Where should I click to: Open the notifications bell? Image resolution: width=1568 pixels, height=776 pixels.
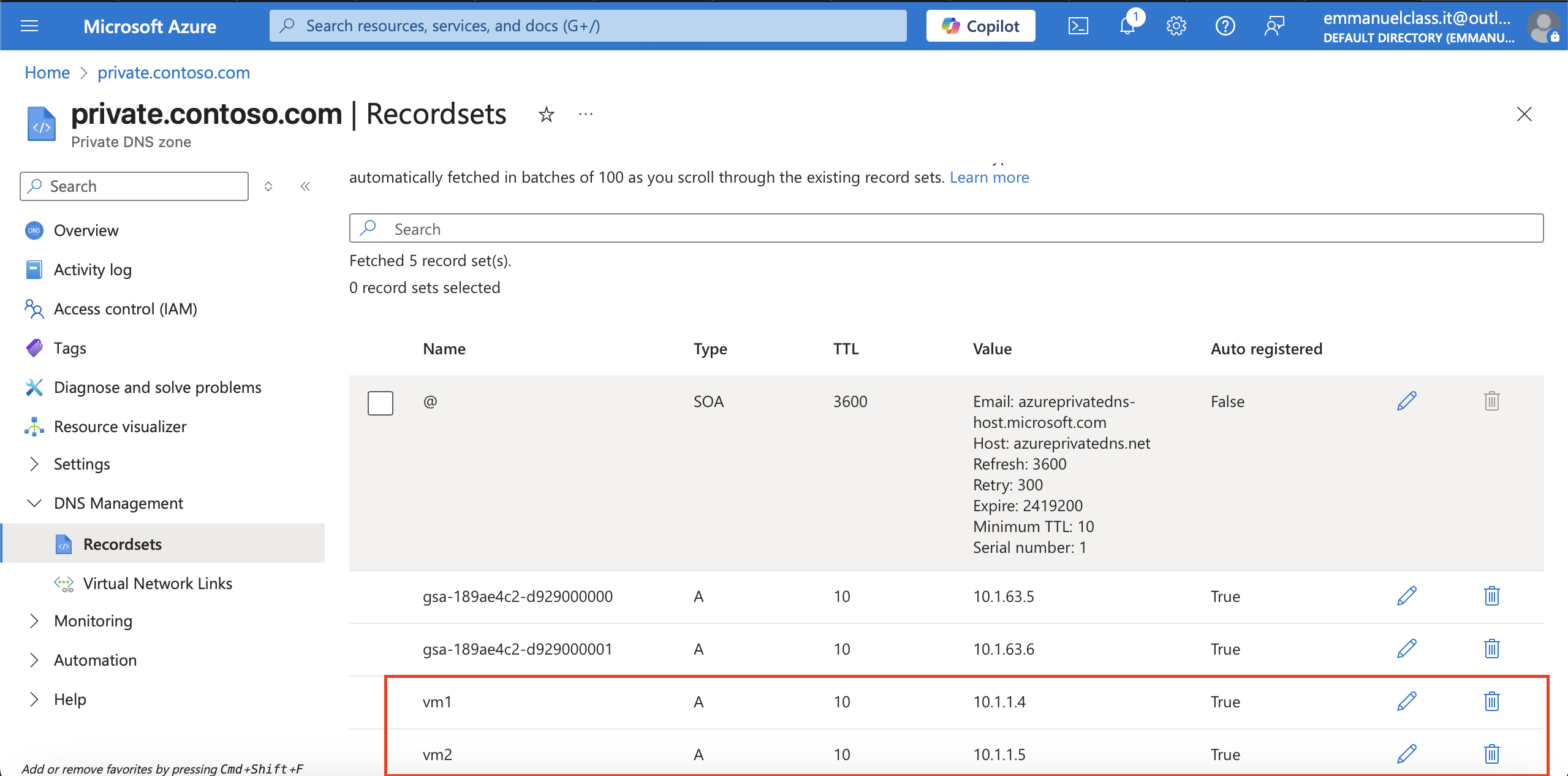tap(1127, 26)
